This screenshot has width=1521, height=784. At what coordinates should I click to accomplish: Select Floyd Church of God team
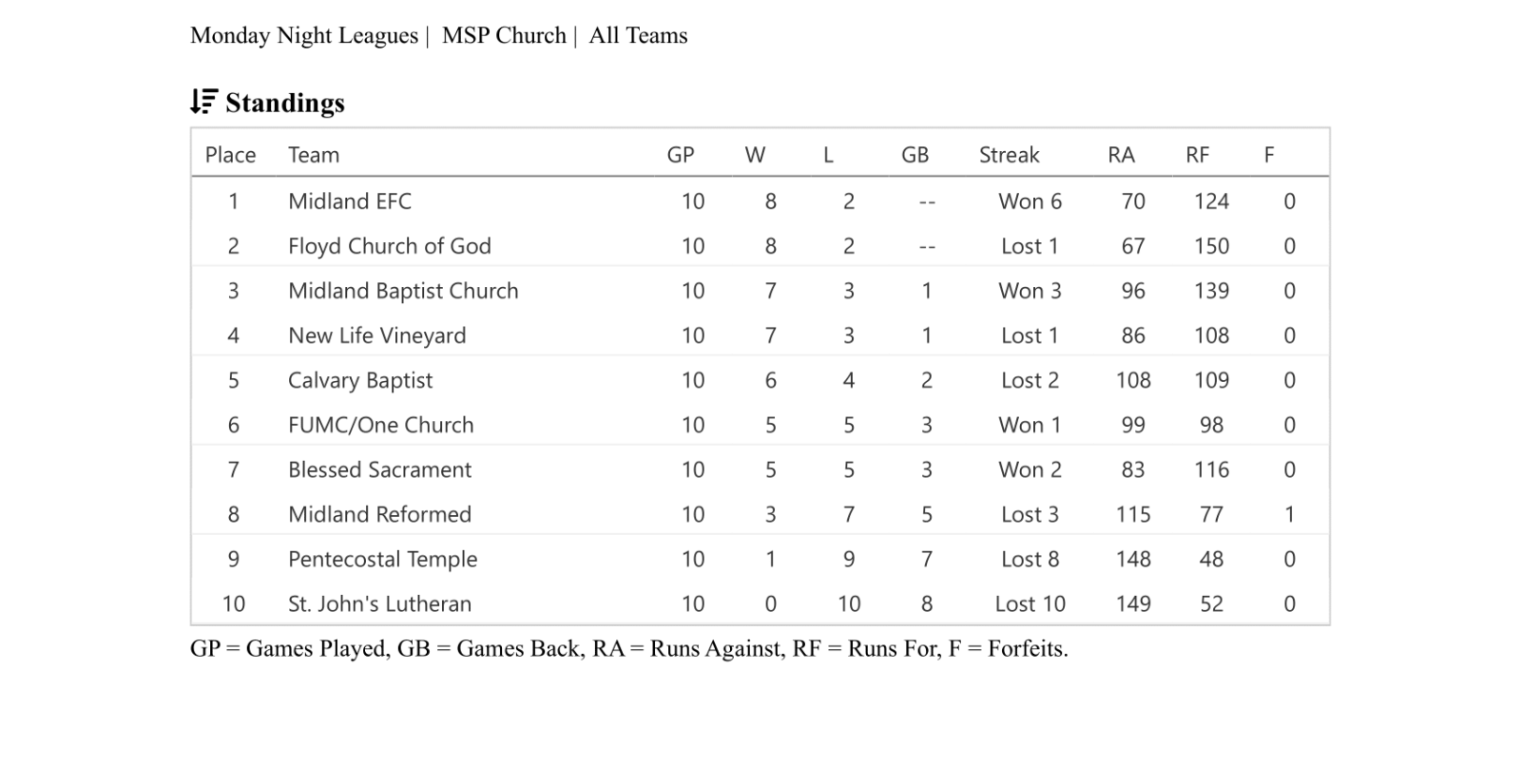point(390,246)
